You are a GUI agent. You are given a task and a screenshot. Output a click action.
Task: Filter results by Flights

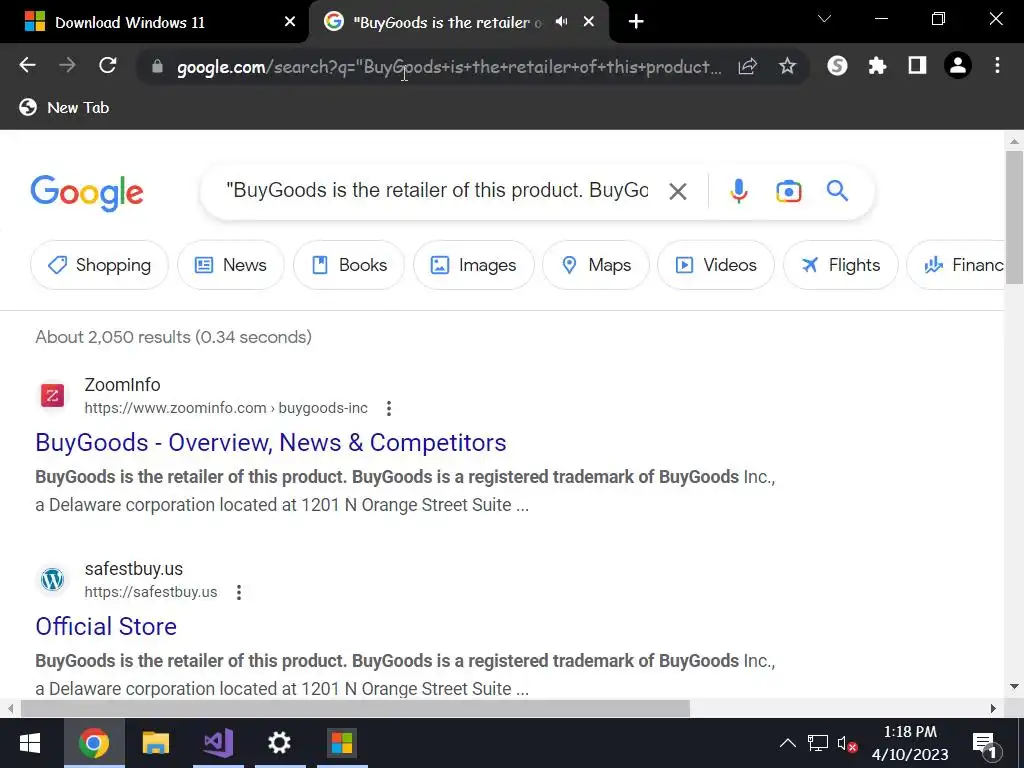click(x=840, y=265)
